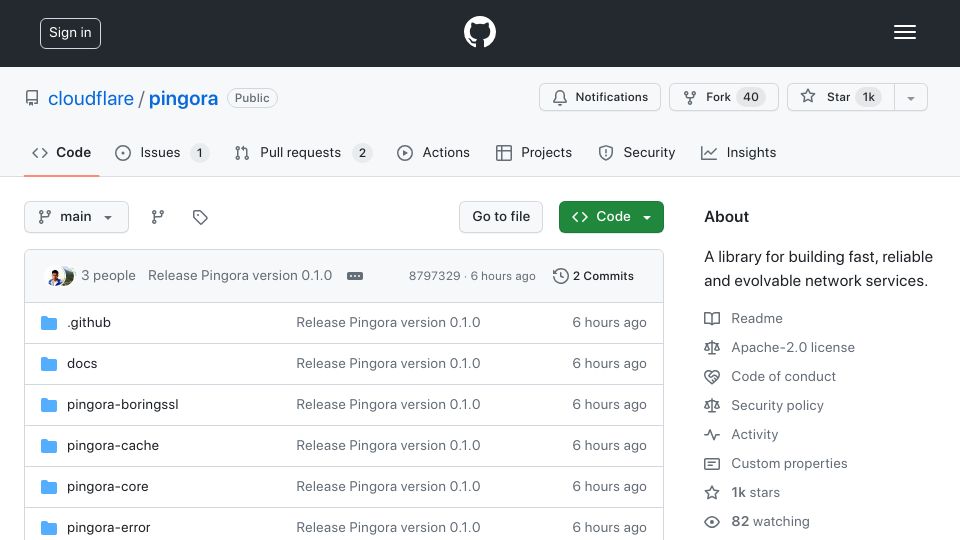Click the watching eye icon
This screenshot has width=960, height=540.
tap(712, 522)
